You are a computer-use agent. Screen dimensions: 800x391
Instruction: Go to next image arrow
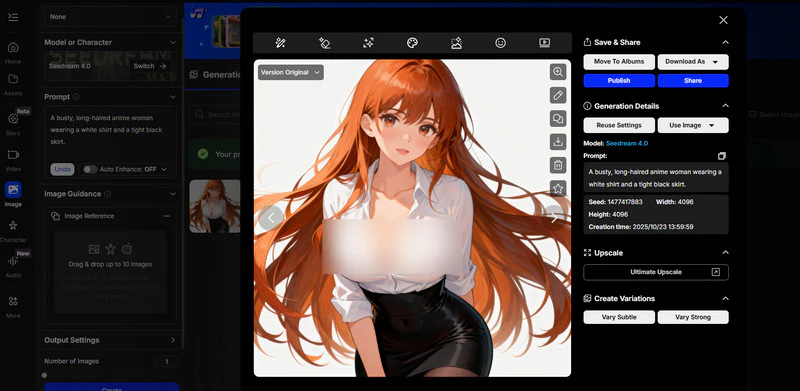(x=554, y=218)
